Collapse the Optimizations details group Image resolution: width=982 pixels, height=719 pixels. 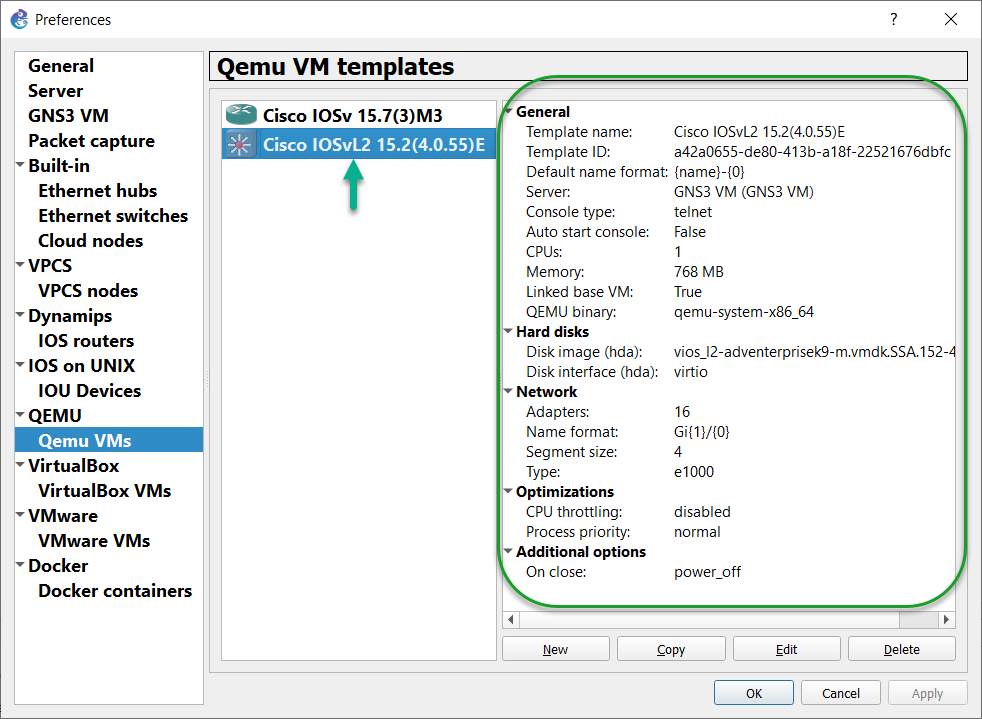[x=509, y=491]
